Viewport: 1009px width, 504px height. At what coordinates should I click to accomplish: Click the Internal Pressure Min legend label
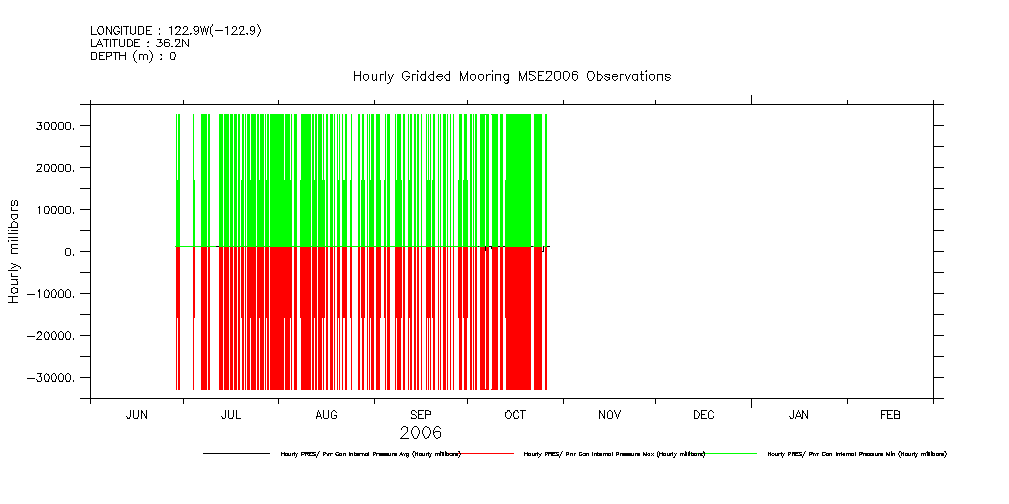[856, 454]
